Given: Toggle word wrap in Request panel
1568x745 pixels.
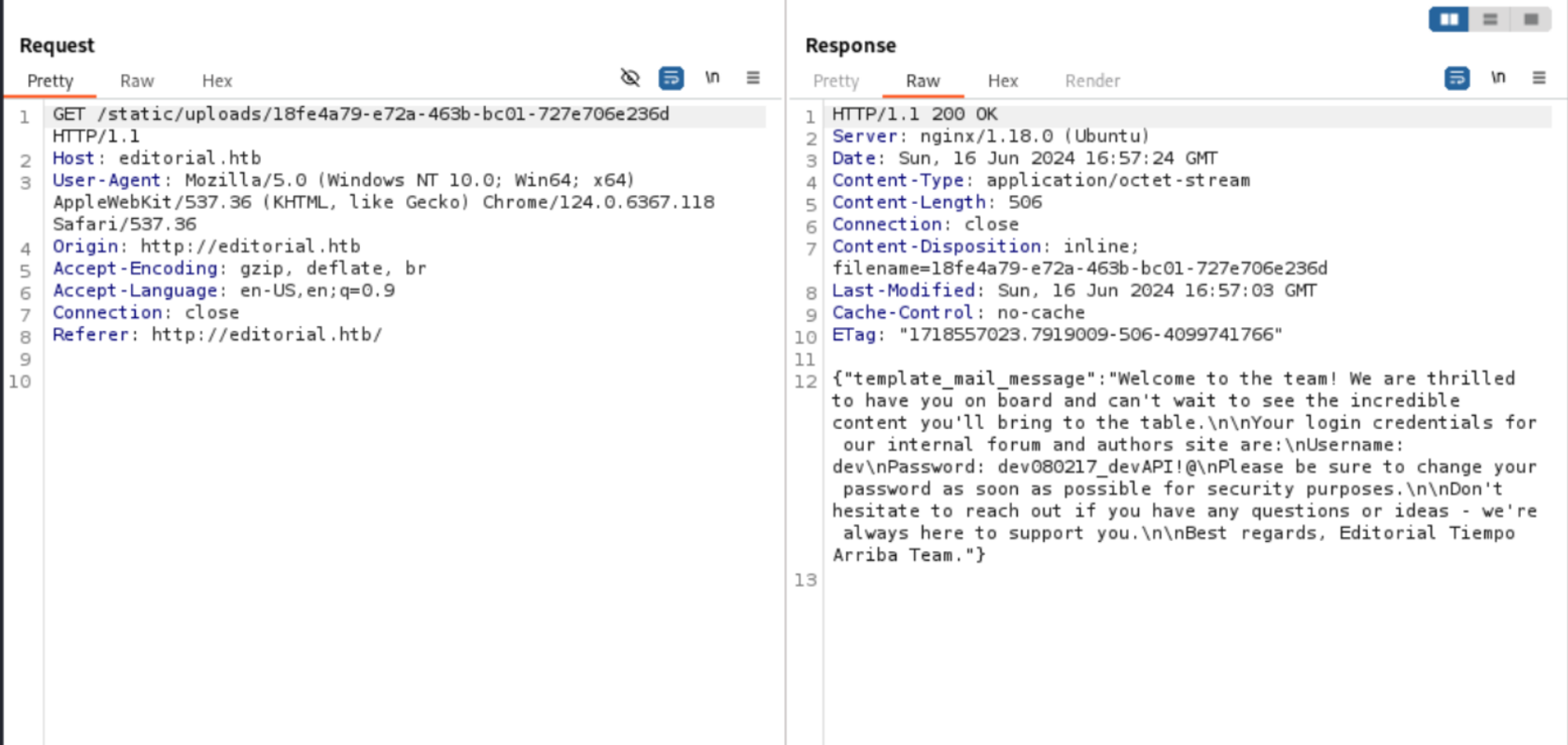Looking at the screenshot, I should coord(671,78).
